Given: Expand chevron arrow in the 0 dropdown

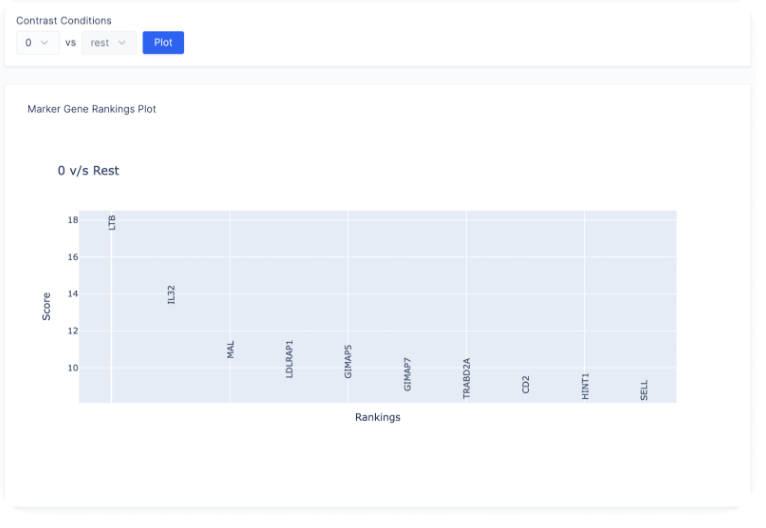Looking at the screenshot, I should pos(44,43).
